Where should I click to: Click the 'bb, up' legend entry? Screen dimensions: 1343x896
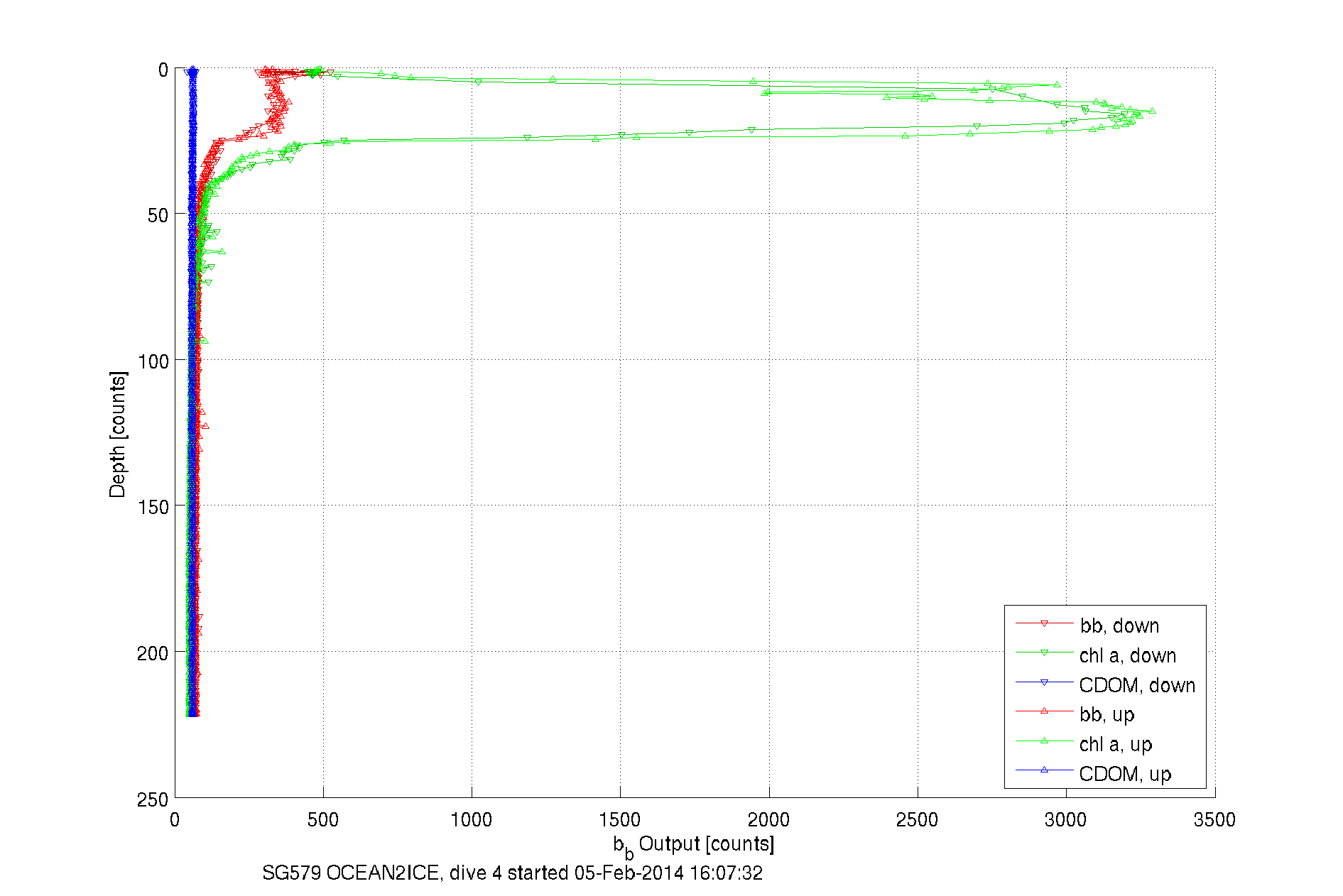[x=1107, y=714]
